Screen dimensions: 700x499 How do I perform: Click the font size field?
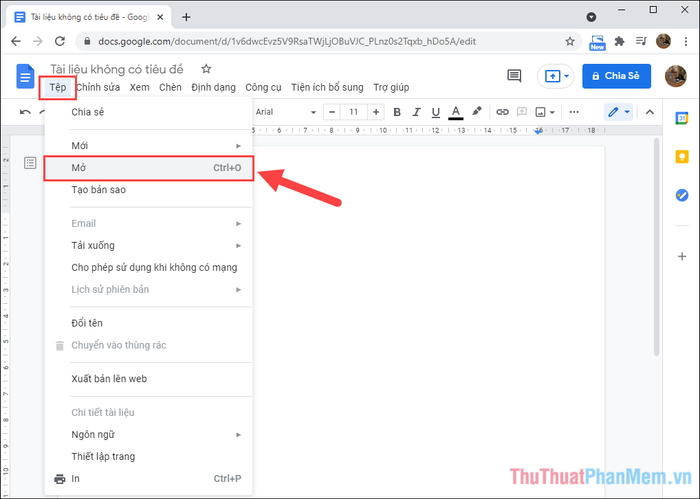(x=354, y=112)
